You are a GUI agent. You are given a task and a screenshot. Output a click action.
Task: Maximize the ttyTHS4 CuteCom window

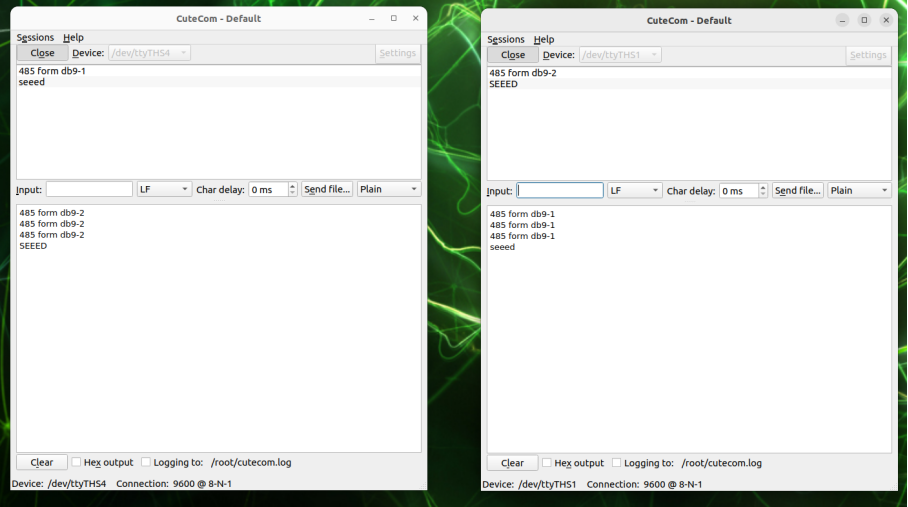click(394, 18)
